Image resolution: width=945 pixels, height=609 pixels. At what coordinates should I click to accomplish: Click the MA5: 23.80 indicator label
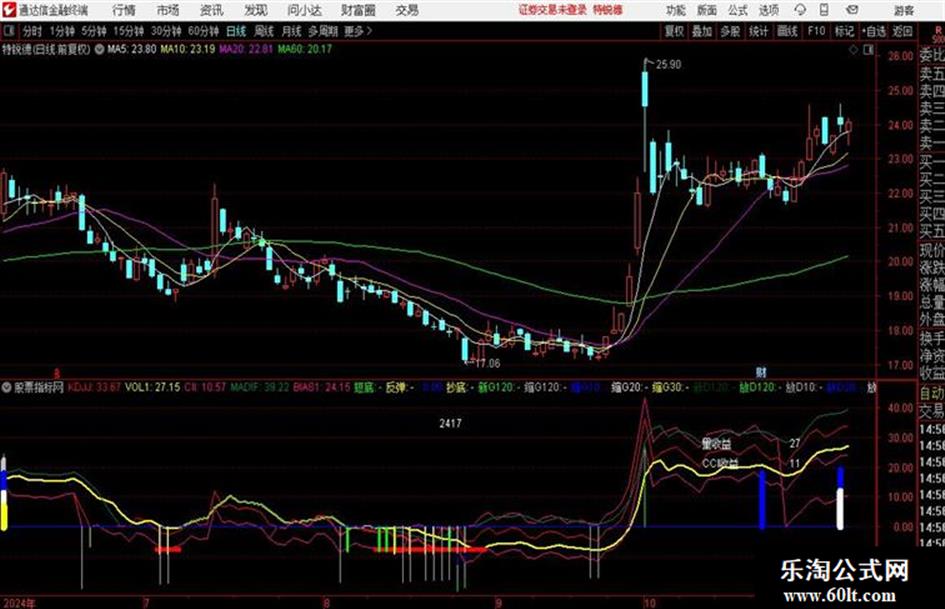tap(131, 49)
